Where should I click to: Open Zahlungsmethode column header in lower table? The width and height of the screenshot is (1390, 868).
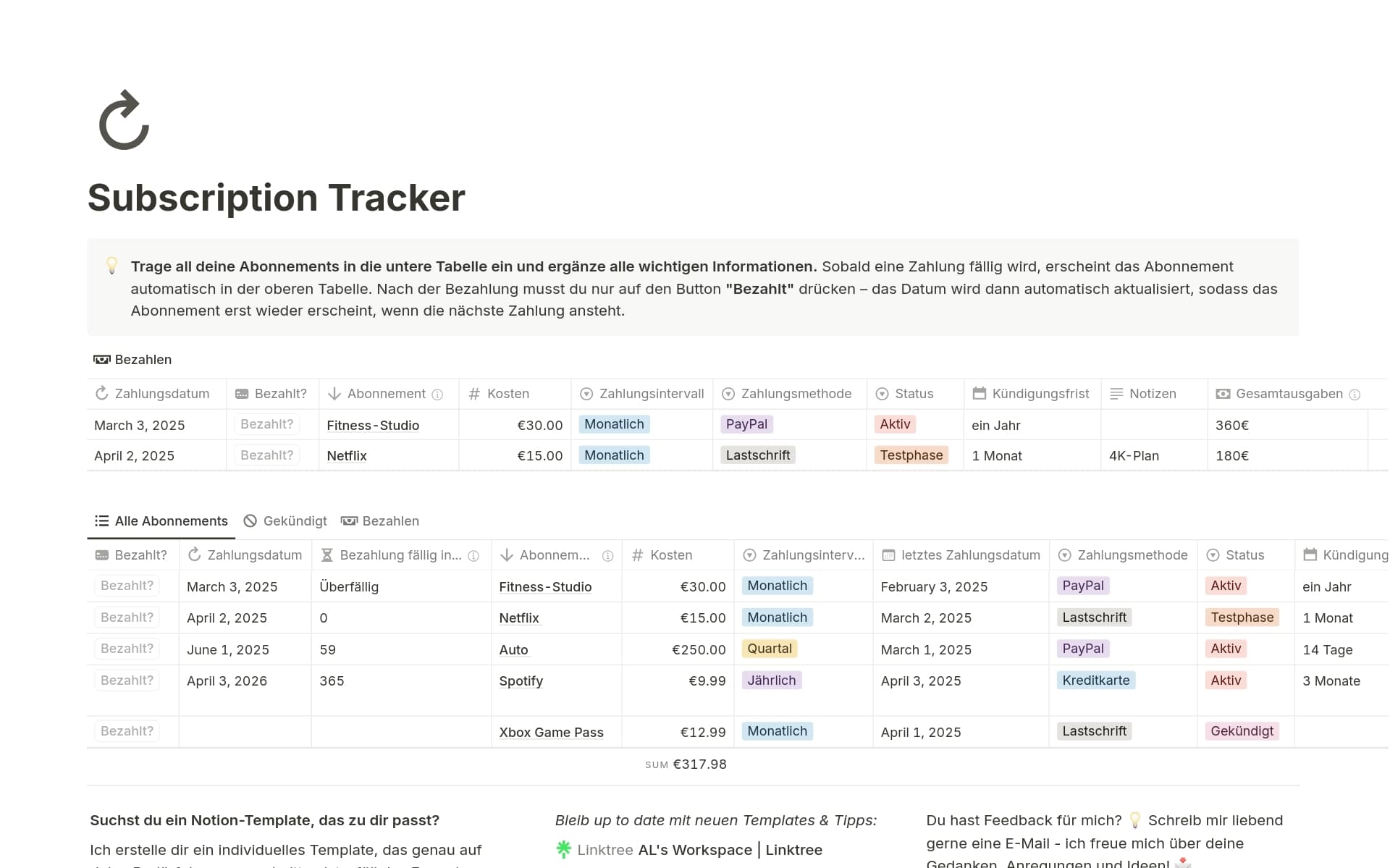(1123, 555)
